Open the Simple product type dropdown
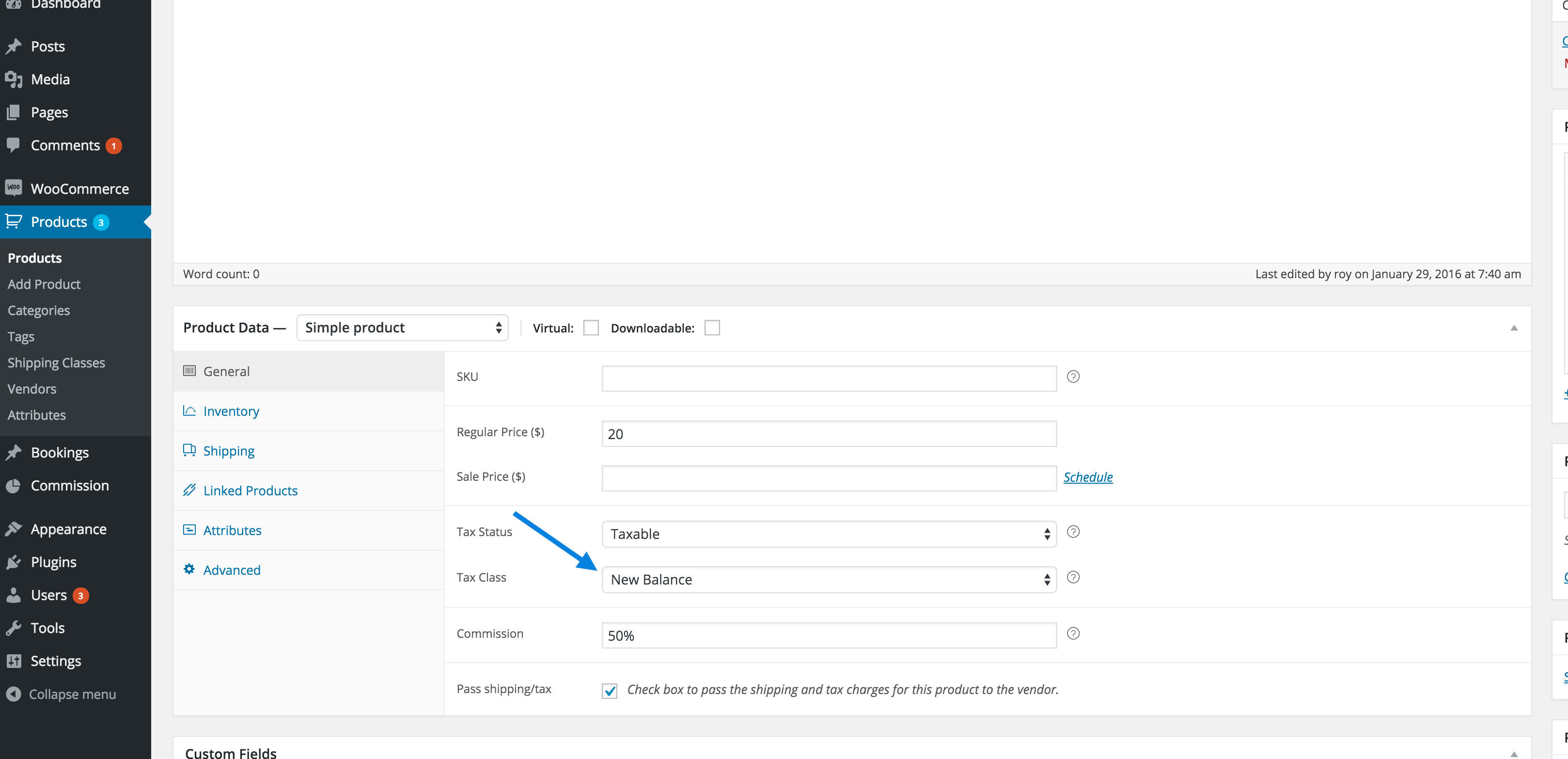Screen dimensions: 1568x759 tap(402, 328)
